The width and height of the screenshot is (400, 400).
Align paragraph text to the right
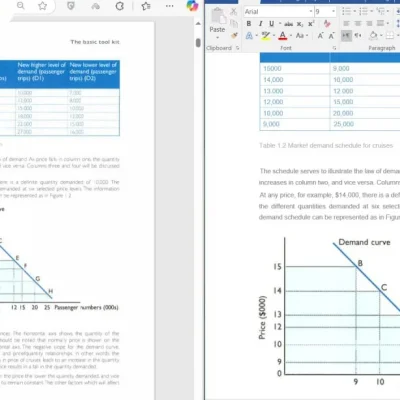[x=369, y=24]
